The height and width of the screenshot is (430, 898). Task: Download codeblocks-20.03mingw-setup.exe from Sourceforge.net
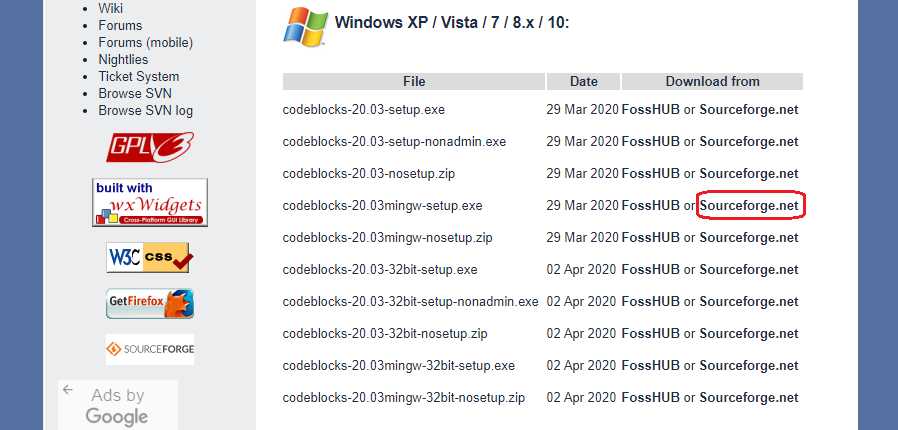pos(749,206)
